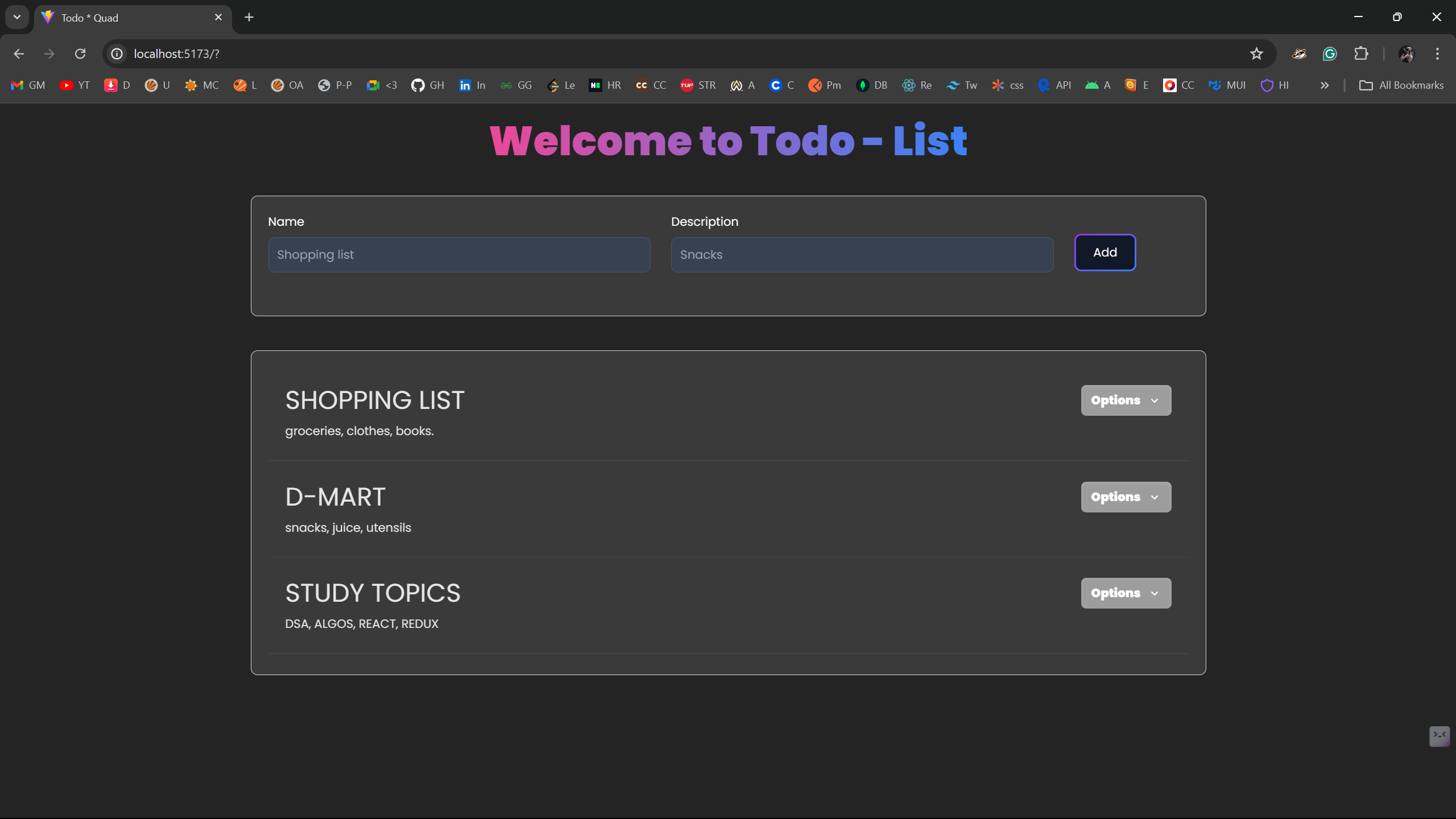
Task: Reload the page with refresh icon
Action: coord(80,53)
